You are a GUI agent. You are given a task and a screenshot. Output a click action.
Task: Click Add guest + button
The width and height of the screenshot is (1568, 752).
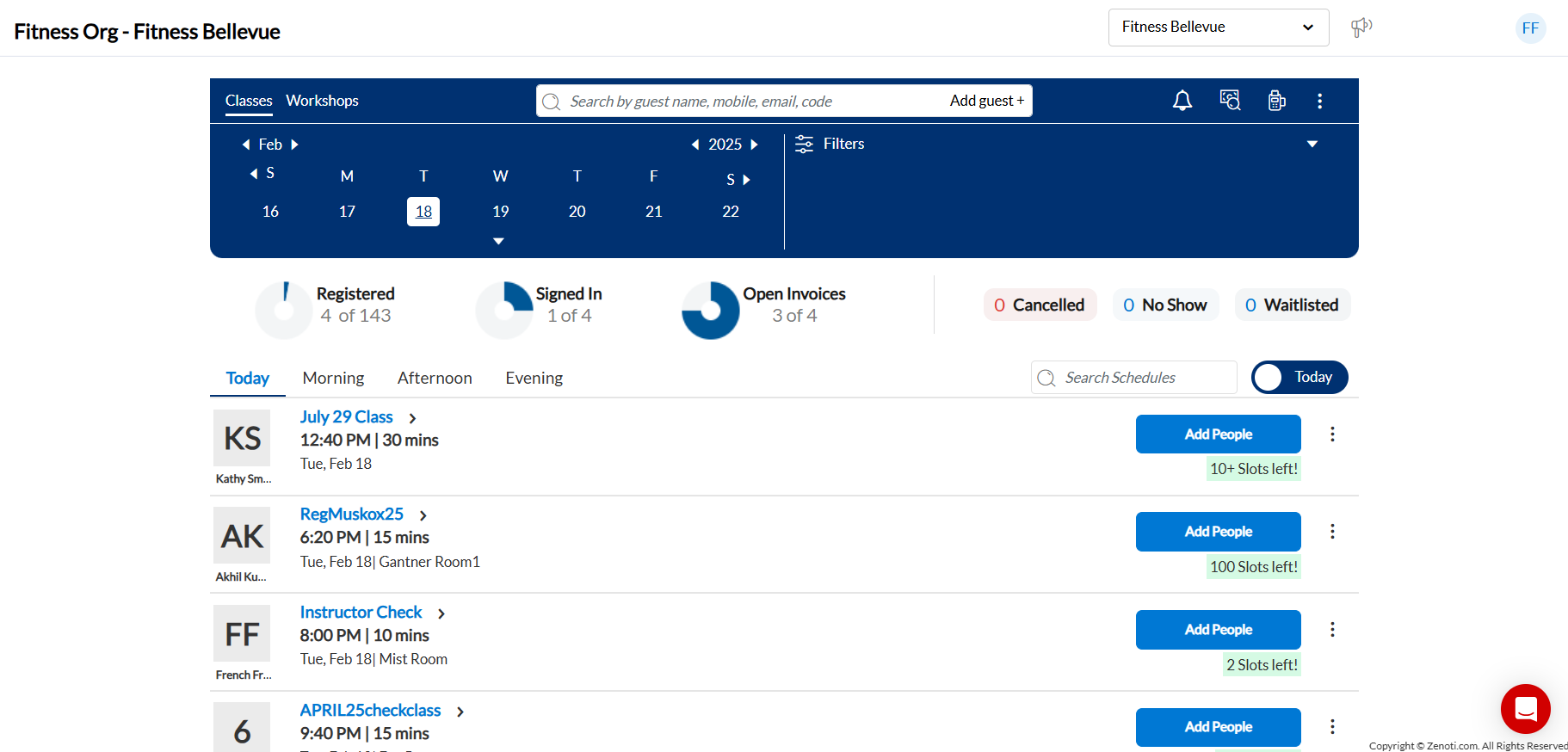click(x=987, y=101)
